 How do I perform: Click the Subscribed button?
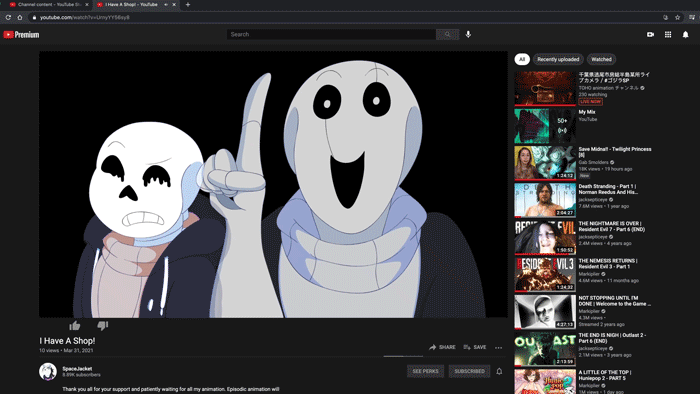click(x=469, y=371)
